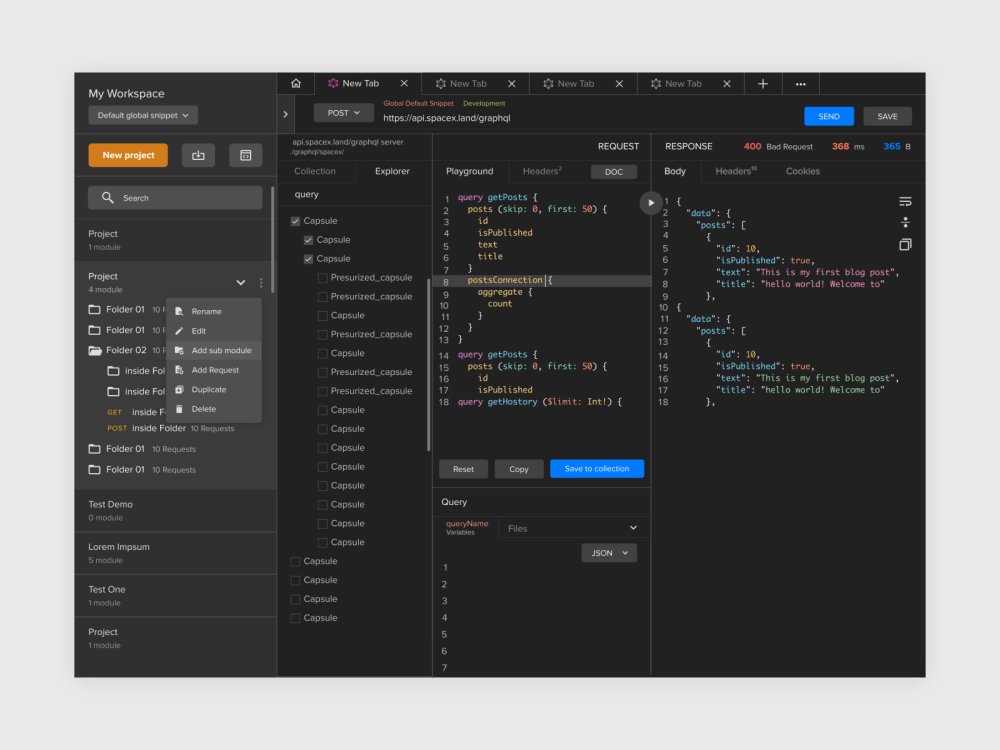
Task: Click the Rename icon in context menu
Action: tap(179, 311)
